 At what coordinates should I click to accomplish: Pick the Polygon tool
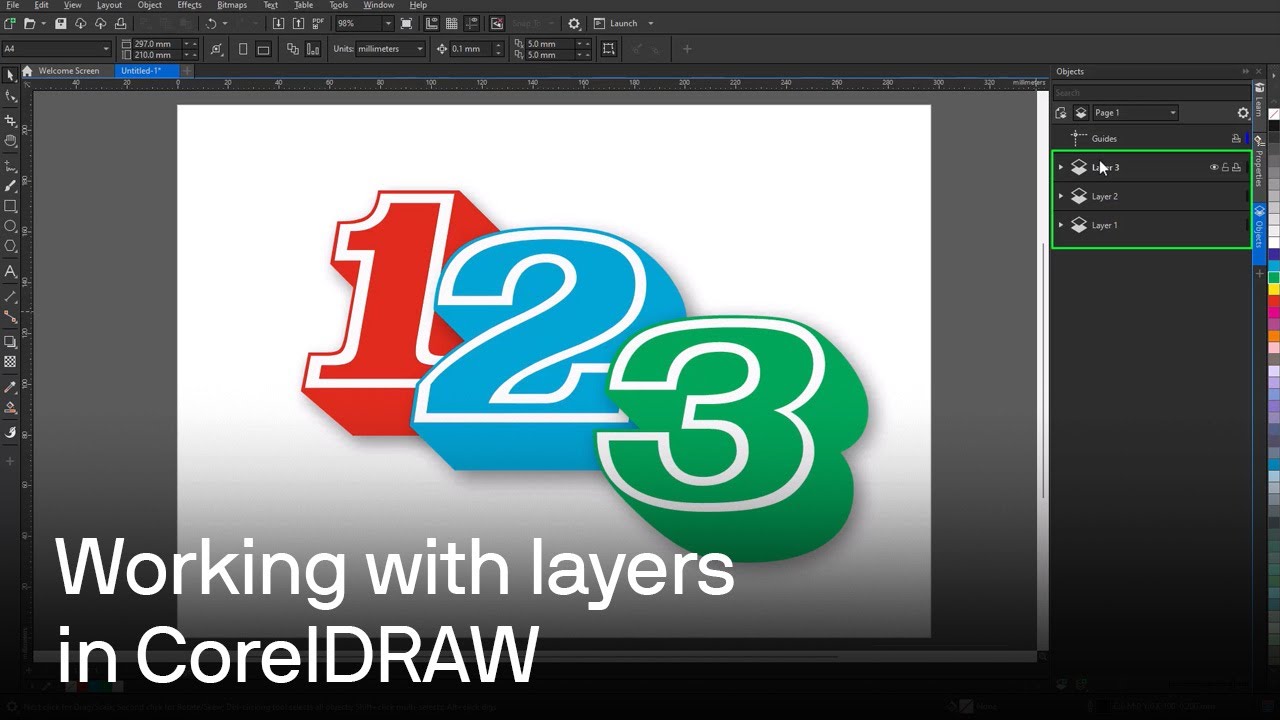(x=11, y=246)
